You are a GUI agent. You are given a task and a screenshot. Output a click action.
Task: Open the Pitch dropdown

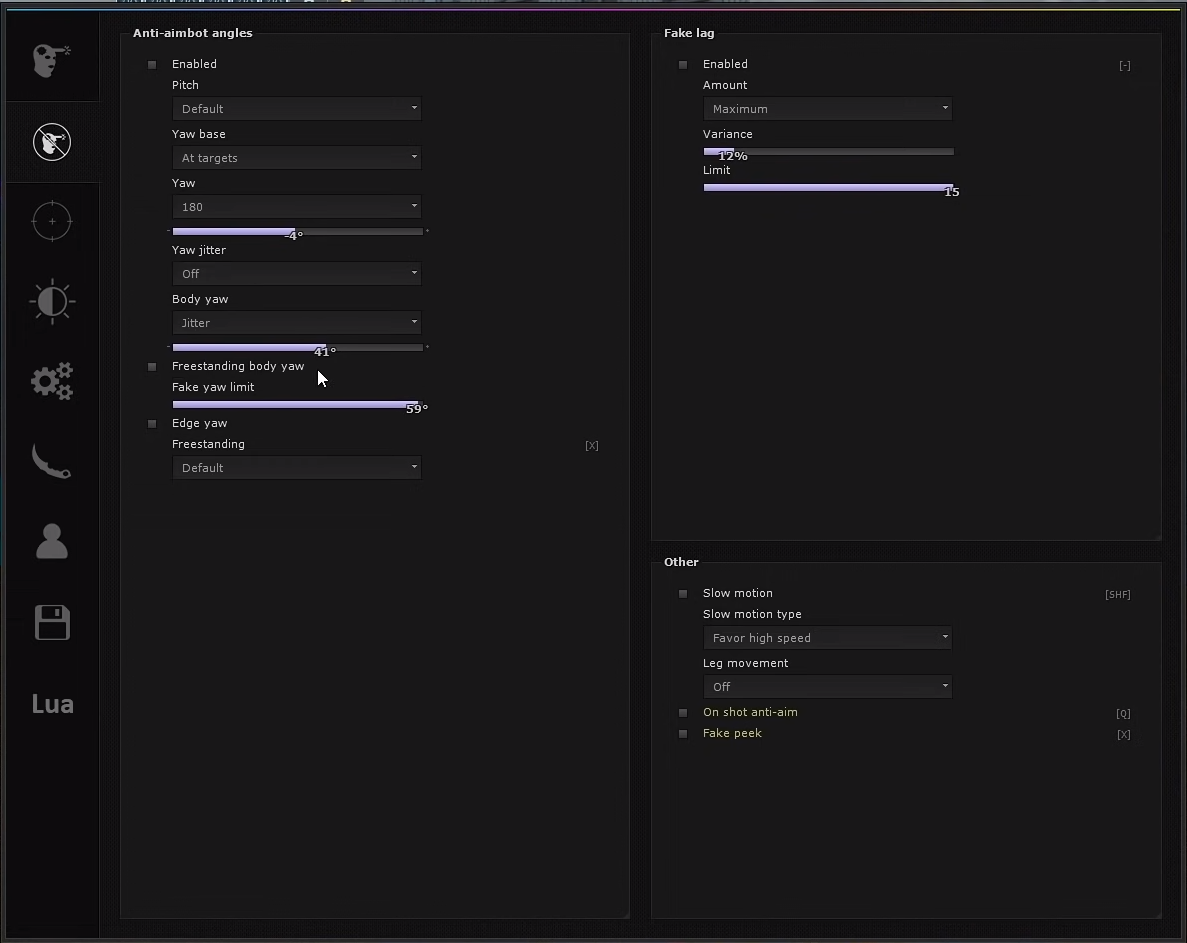[297, 108]
